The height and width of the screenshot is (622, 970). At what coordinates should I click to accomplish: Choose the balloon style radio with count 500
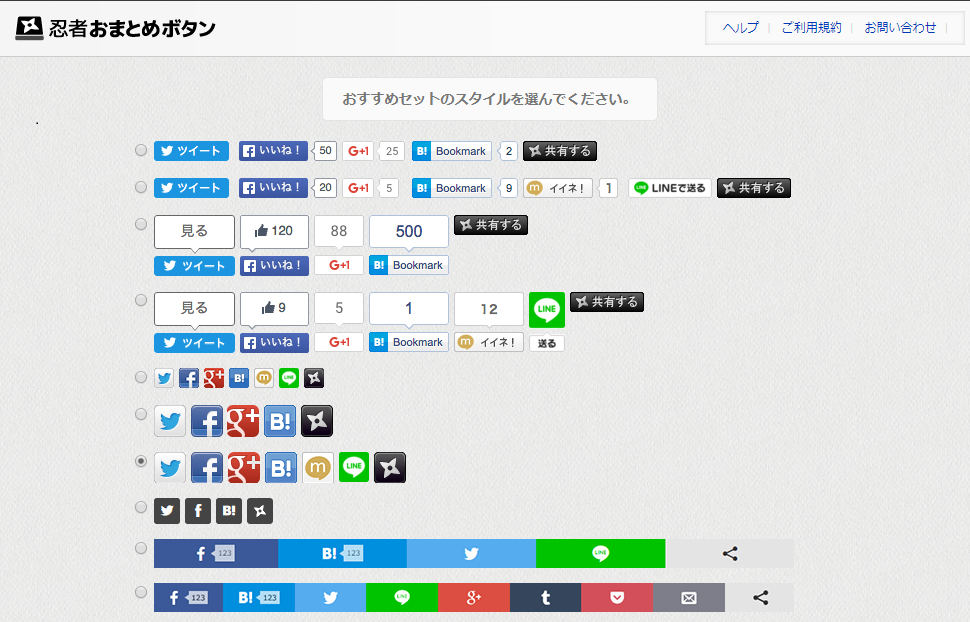(141, 224)
